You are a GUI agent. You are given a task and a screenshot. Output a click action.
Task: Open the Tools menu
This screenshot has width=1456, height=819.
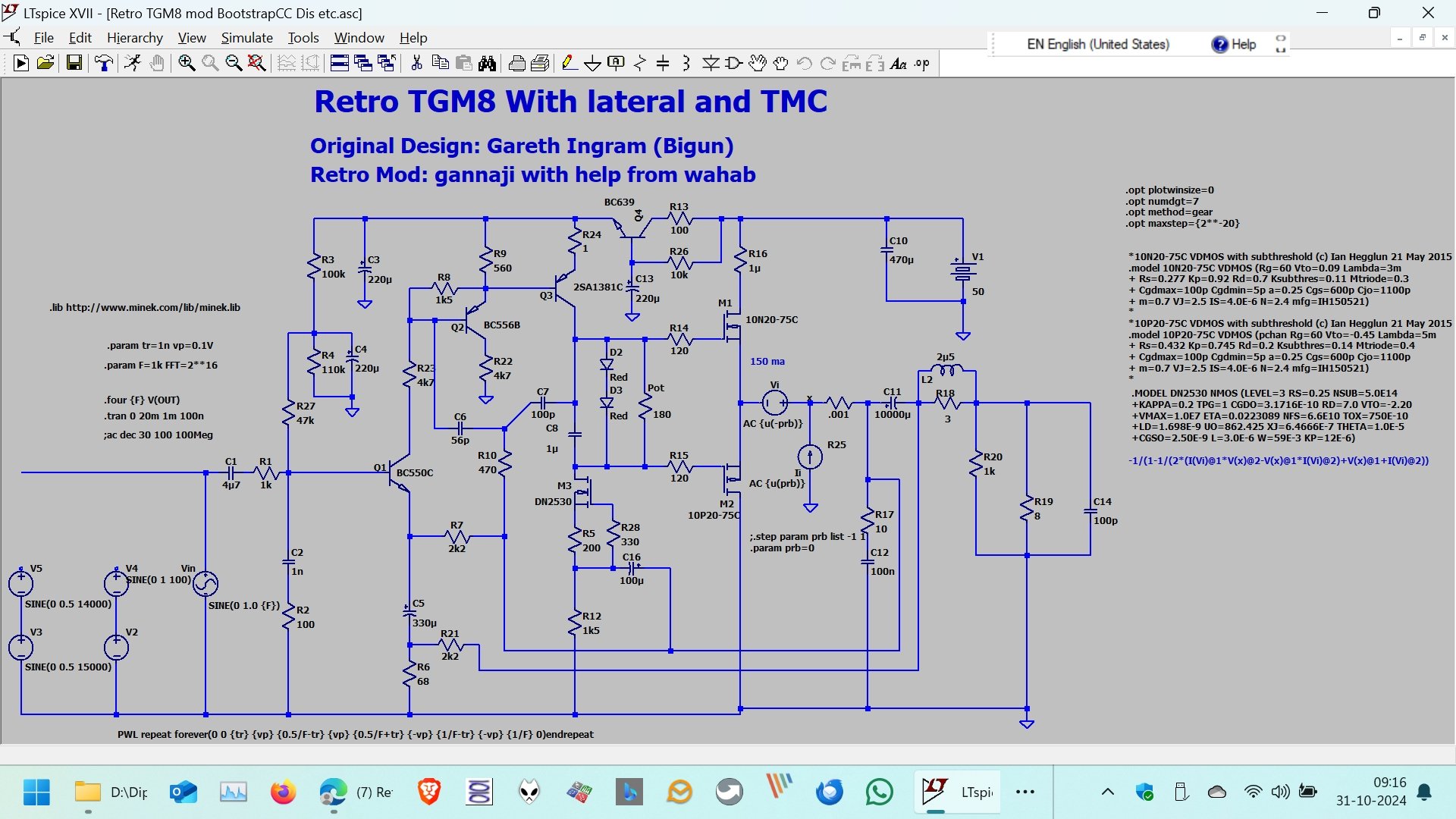(303, 38)
